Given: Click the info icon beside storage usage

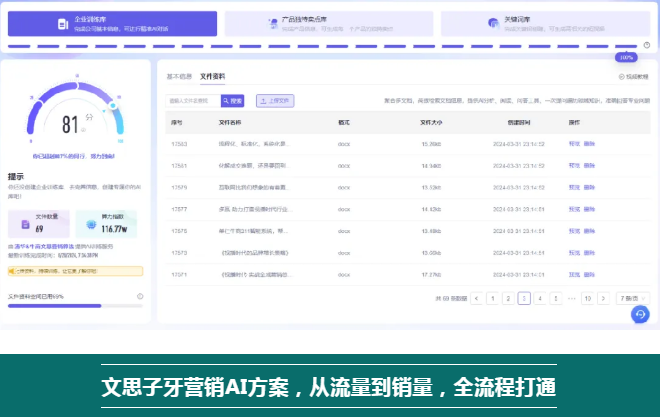Looking at the screenshot, I should [140, 296].
